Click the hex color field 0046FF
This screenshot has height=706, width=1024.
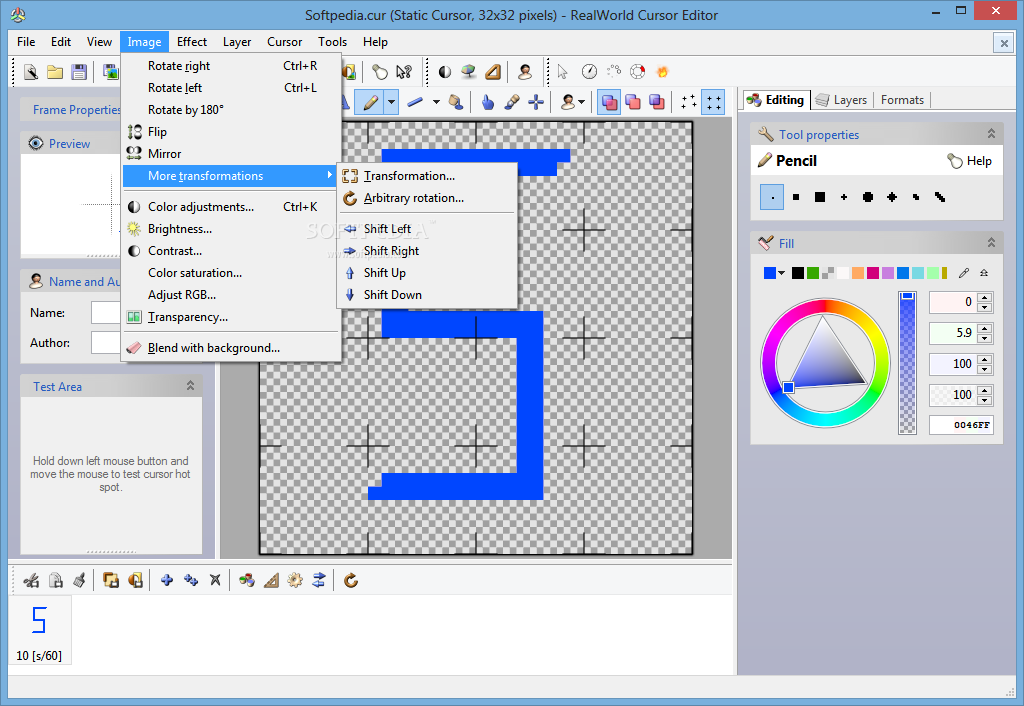961,425
